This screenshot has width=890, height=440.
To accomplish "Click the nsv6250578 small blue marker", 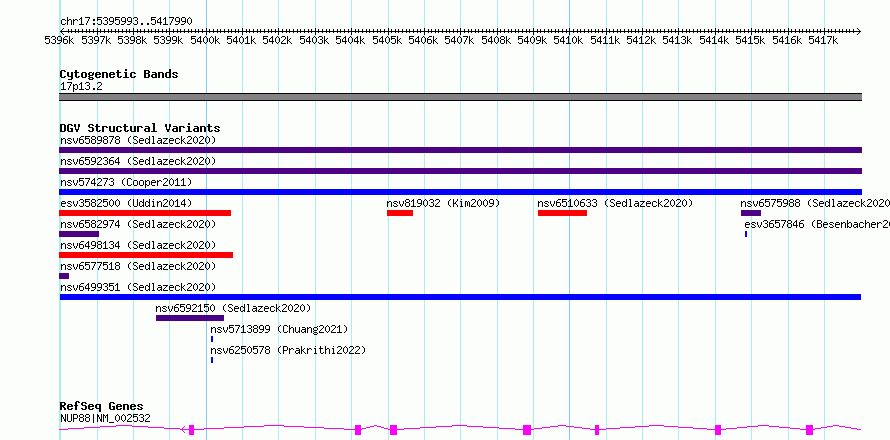I will (212, 360).
